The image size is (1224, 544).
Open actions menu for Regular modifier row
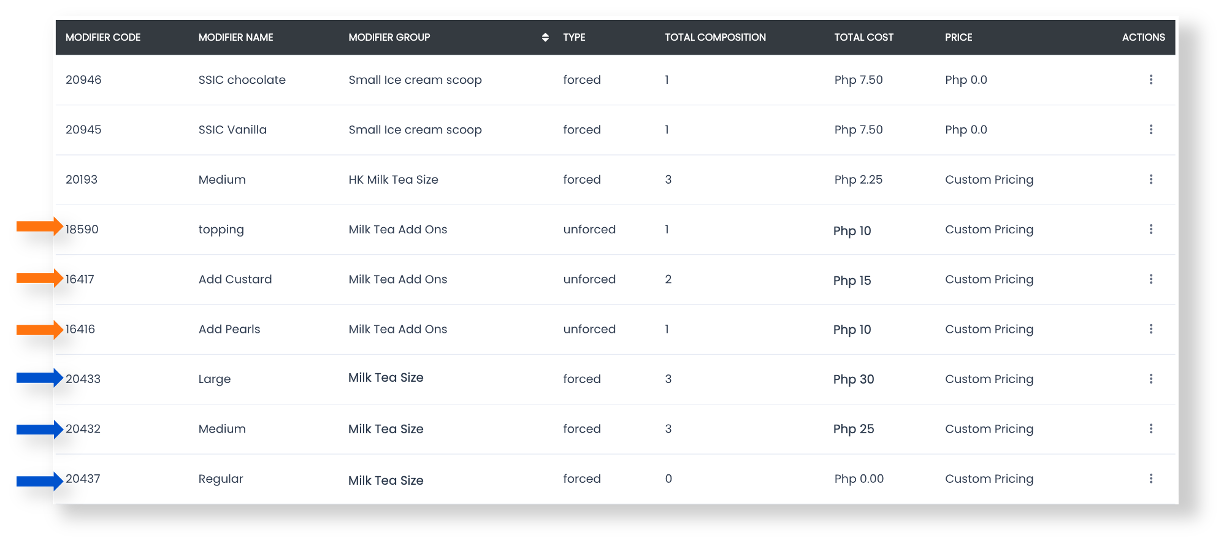1151,479
